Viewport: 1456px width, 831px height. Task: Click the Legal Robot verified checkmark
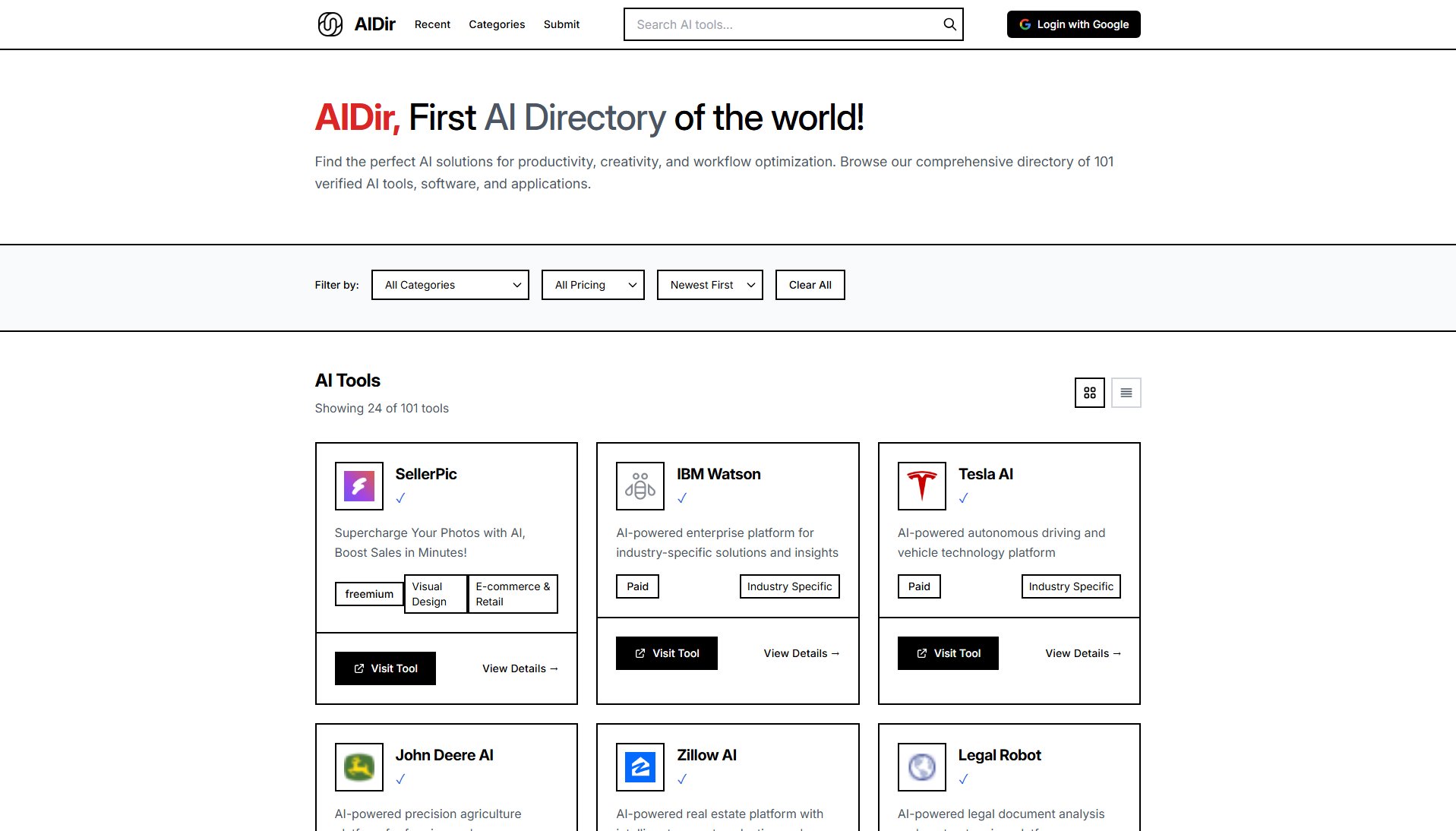(963, 779)
